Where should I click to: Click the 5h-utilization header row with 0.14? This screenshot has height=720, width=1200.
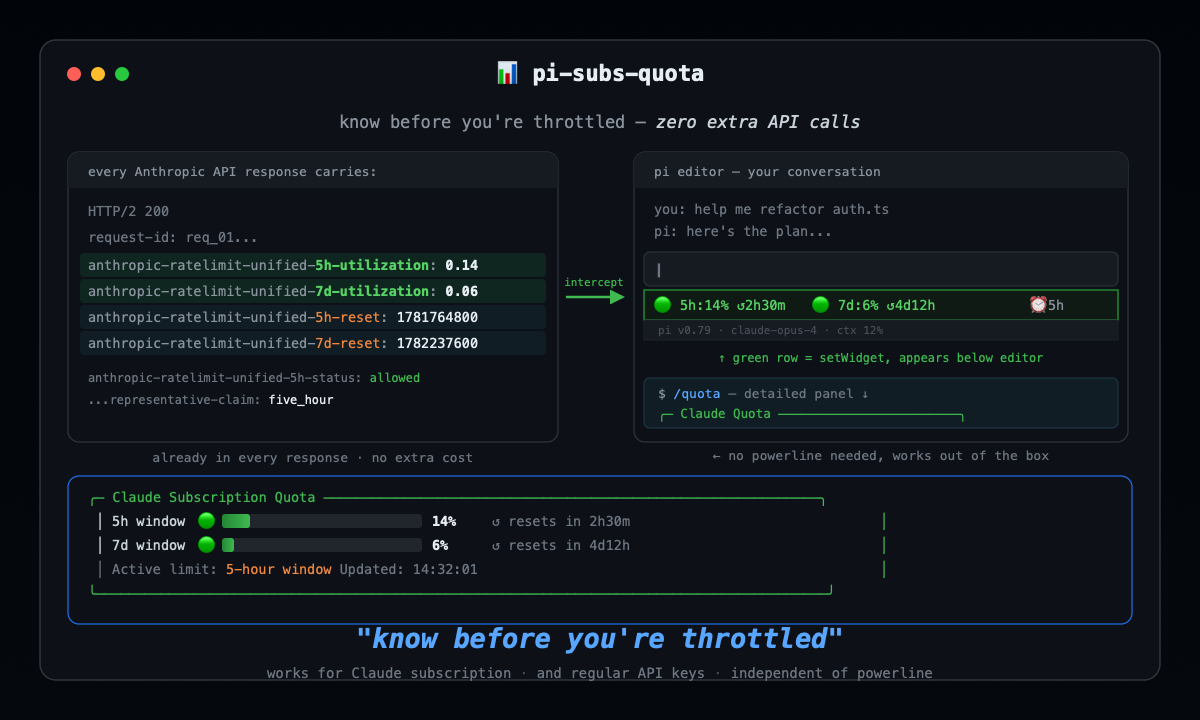coord(313,265)
